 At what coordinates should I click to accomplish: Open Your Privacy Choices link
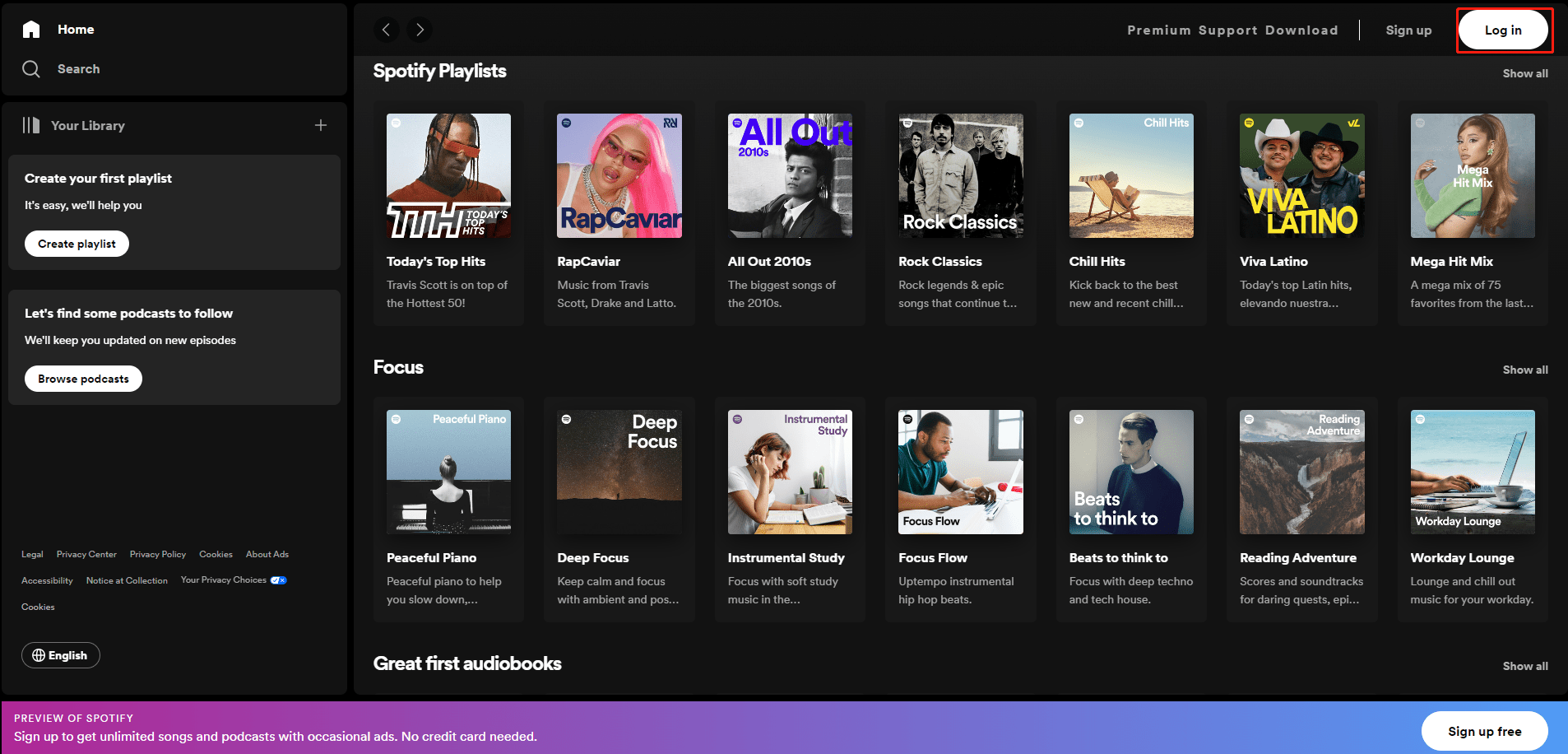224,580
